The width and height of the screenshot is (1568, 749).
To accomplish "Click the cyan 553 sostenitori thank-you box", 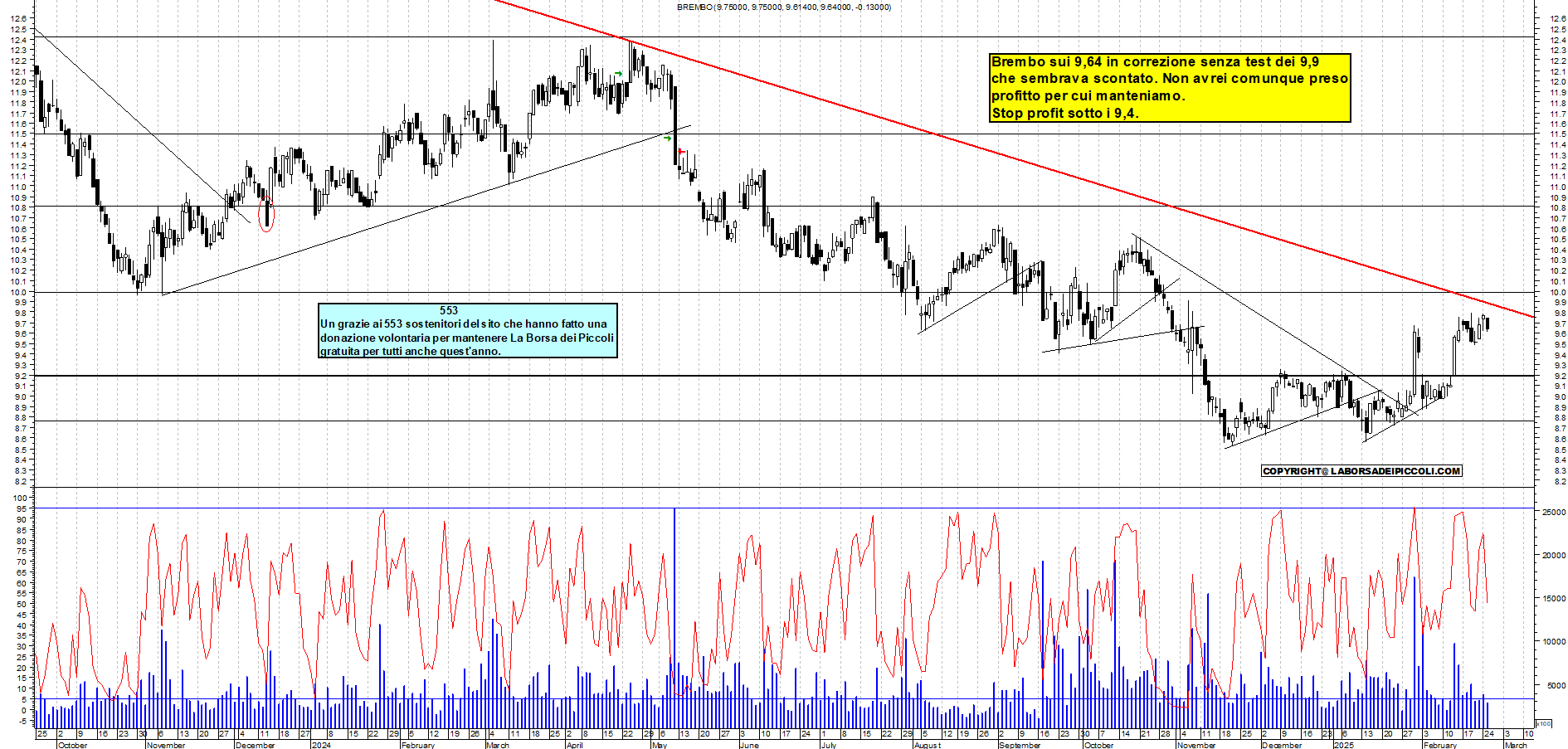I will click(468, 331).
